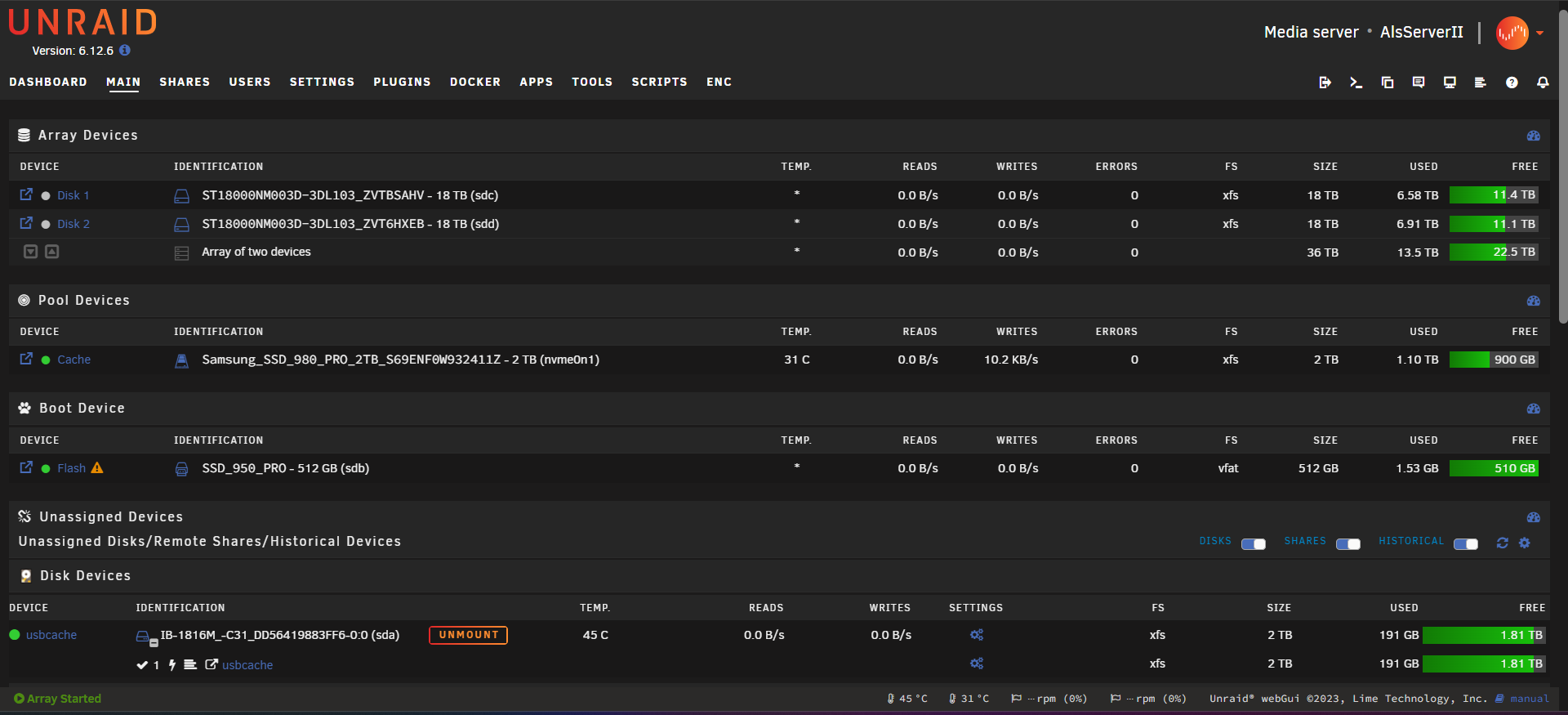Open the feedback icon

(1419, 83)
